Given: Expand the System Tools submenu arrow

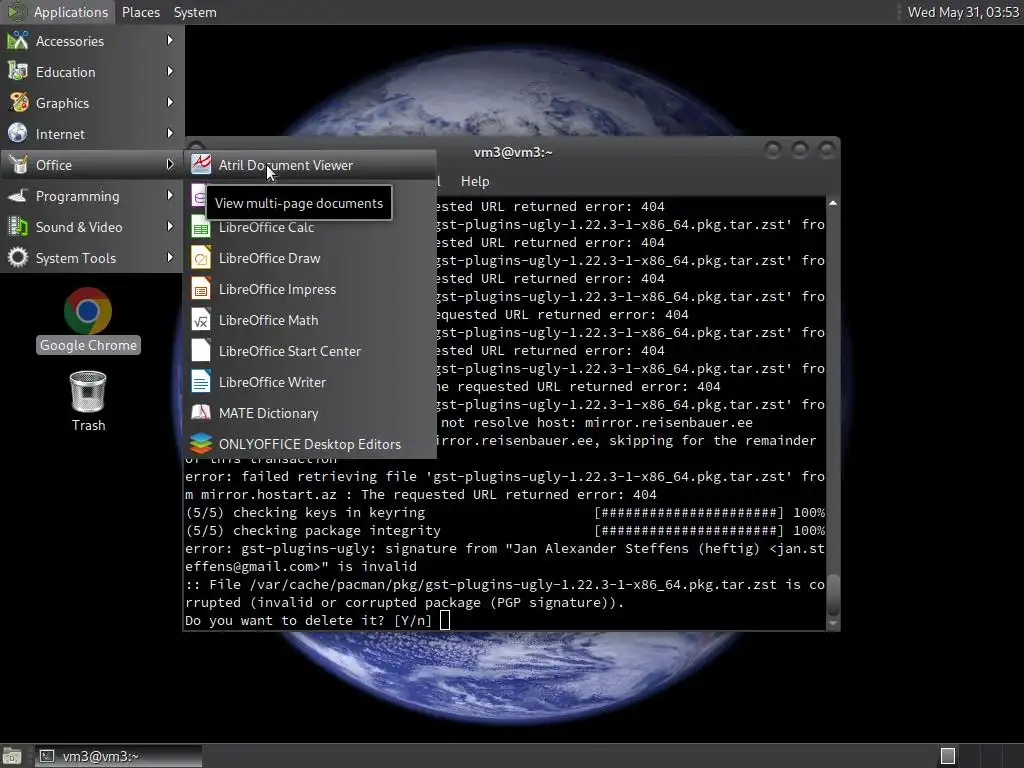Looking at the screenshot, I should coord(170,257).
